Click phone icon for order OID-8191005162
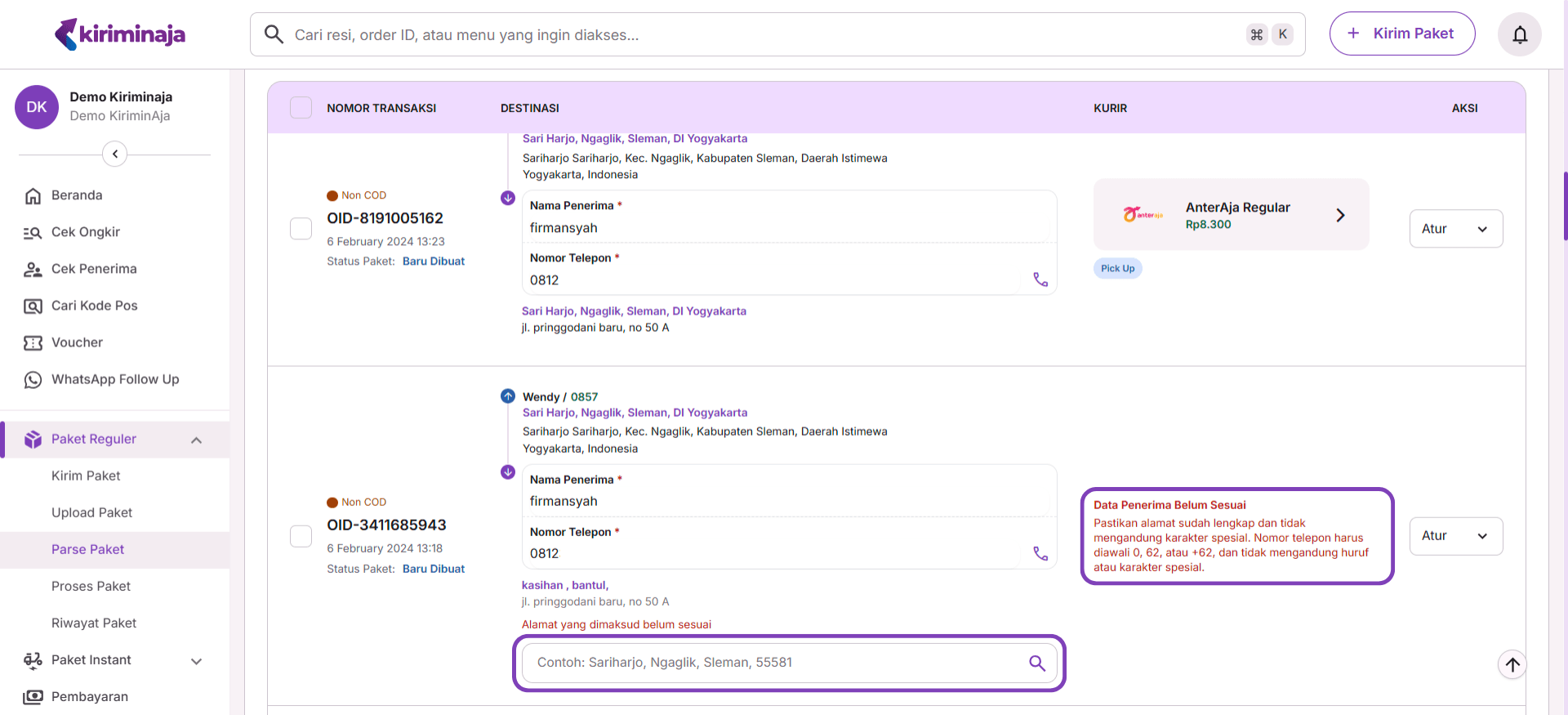Screen dimensions: 1568x715 coord(1040,279)
